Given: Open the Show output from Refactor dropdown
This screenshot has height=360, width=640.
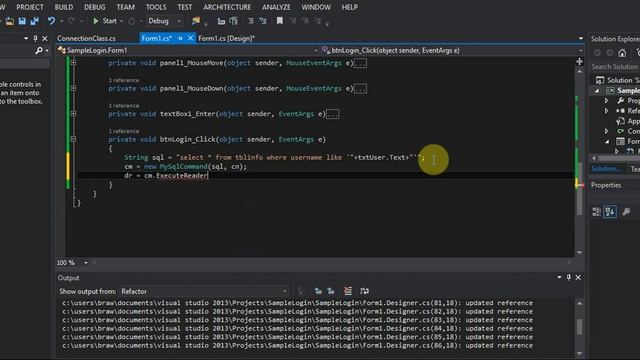Looking at the screenshot, I should [204, 291].
